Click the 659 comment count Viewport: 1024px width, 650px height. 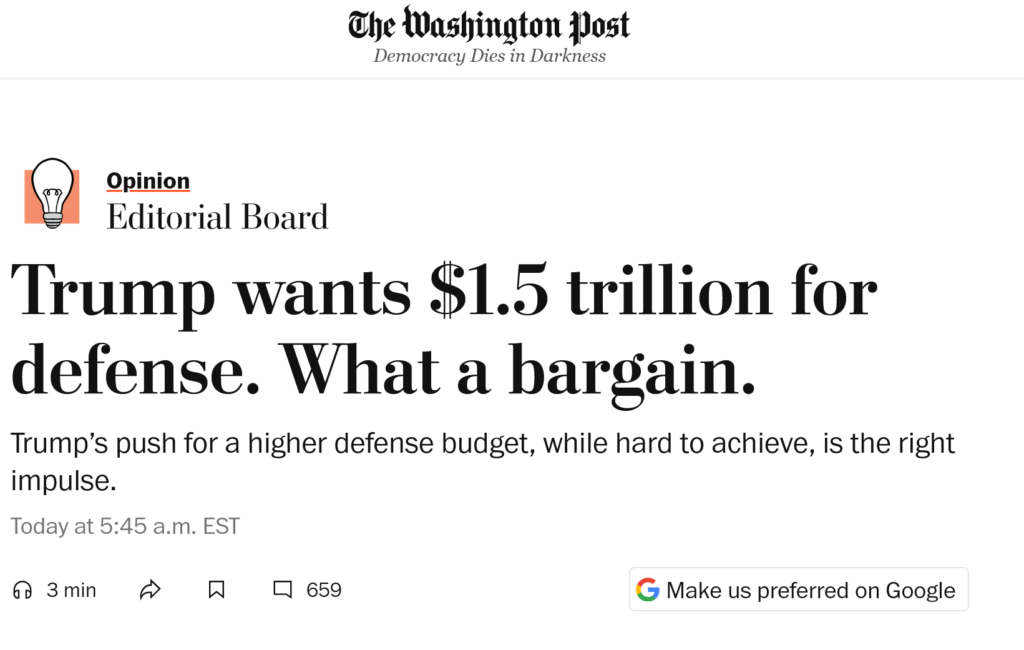[x=322, y=590]
